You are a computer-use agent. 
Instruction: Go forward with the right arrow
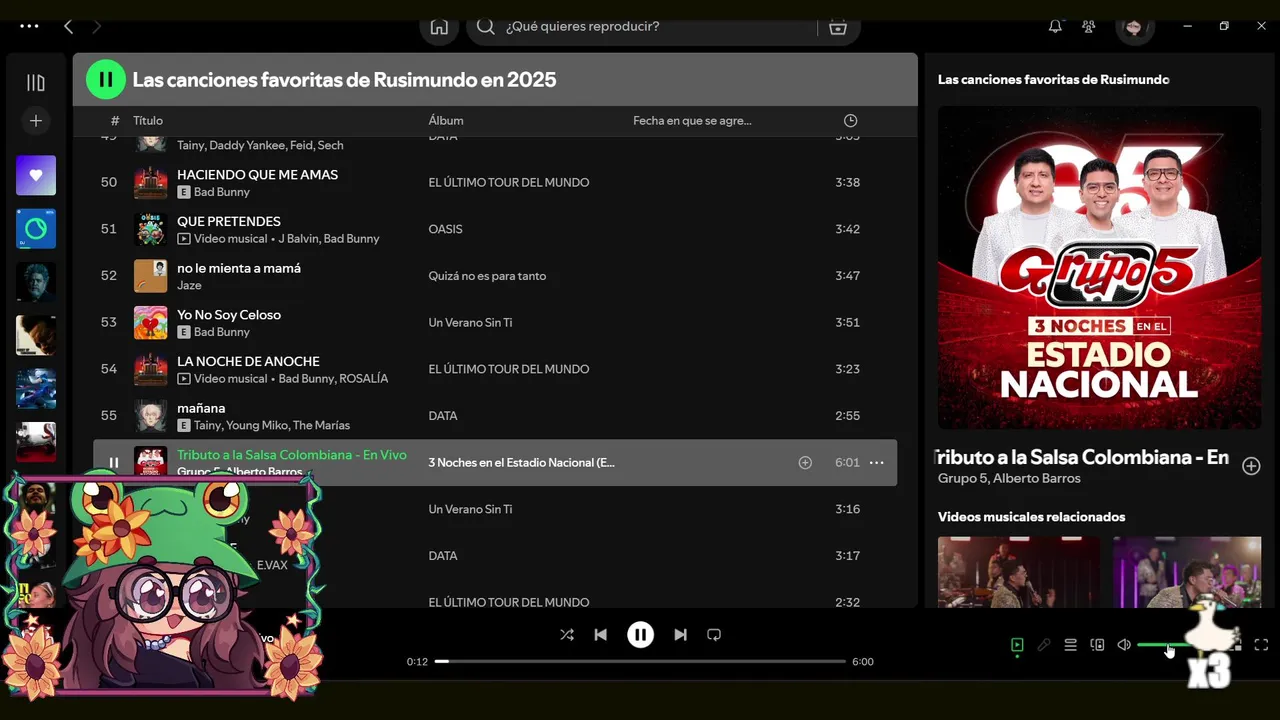pyautogui.click(x=97, y=27)
